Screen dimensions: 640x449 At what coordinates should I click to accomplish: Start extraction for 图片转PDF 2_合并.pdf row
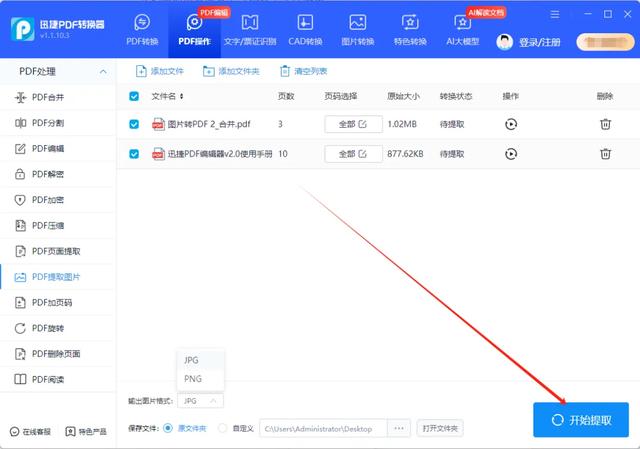coord(511,124)
